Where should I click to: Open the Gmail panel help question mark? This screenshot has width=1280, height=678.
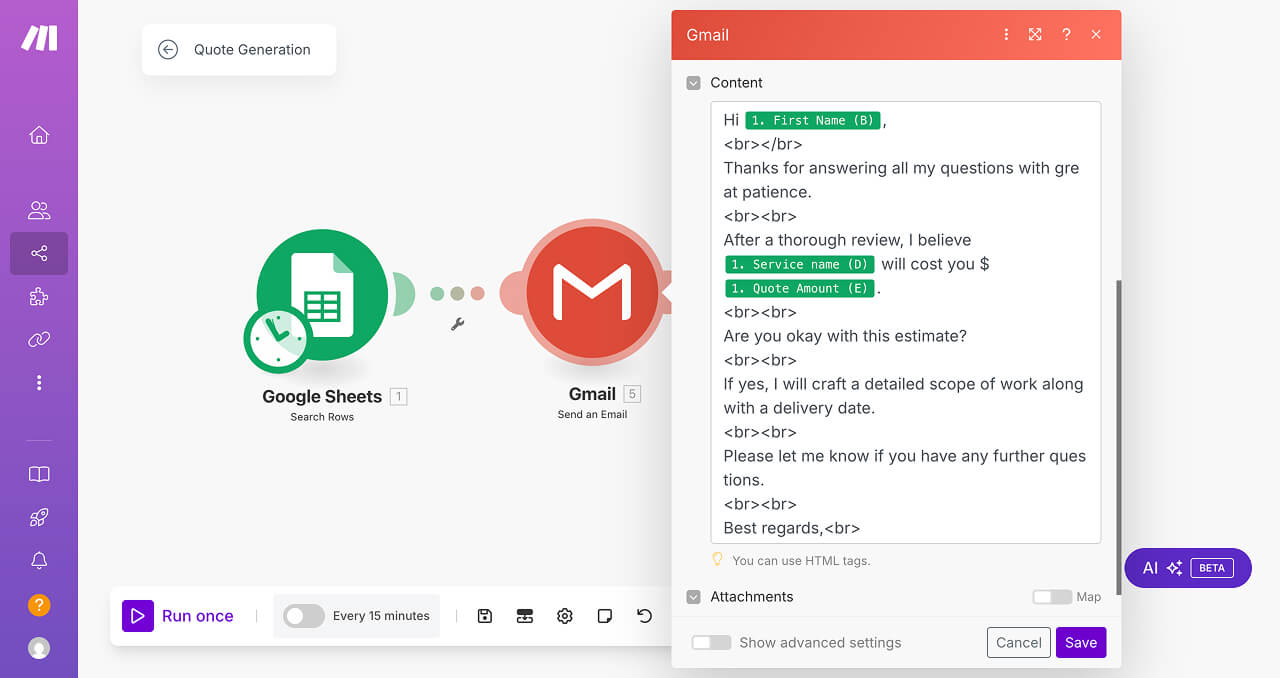(x=1066, y=34)
